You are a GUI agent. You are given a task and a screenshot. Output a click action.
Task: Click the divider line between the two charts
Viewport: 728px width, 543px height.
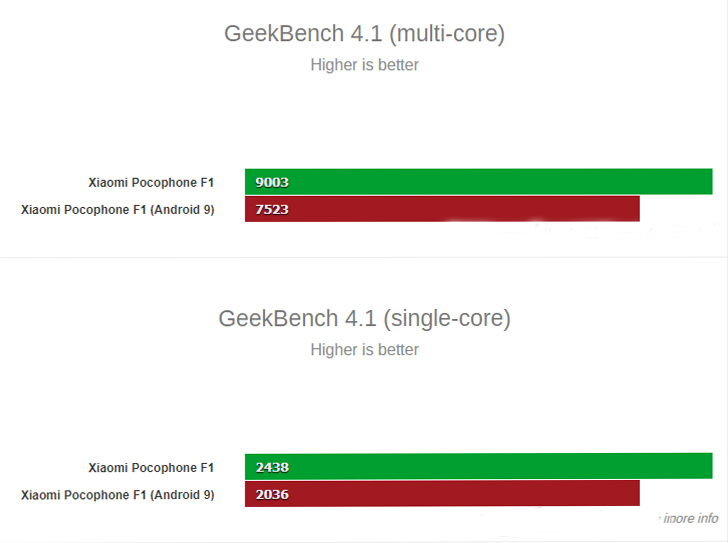364,257
